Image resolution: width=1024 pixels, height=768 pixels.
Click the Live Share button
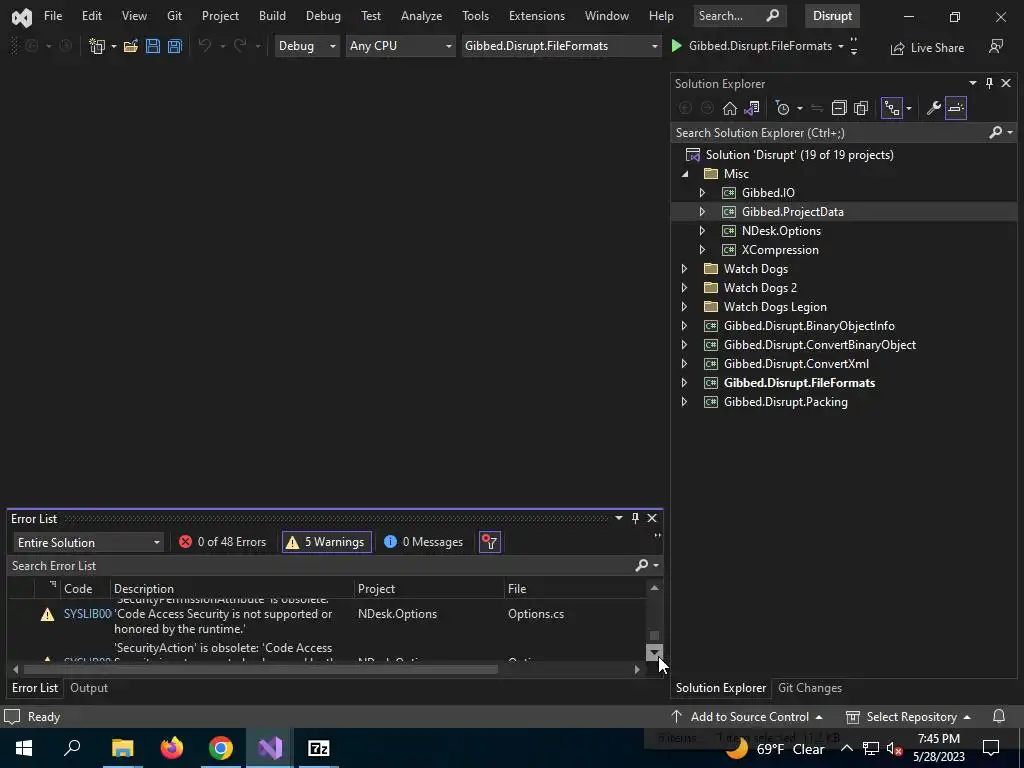[x=927, y=48]
